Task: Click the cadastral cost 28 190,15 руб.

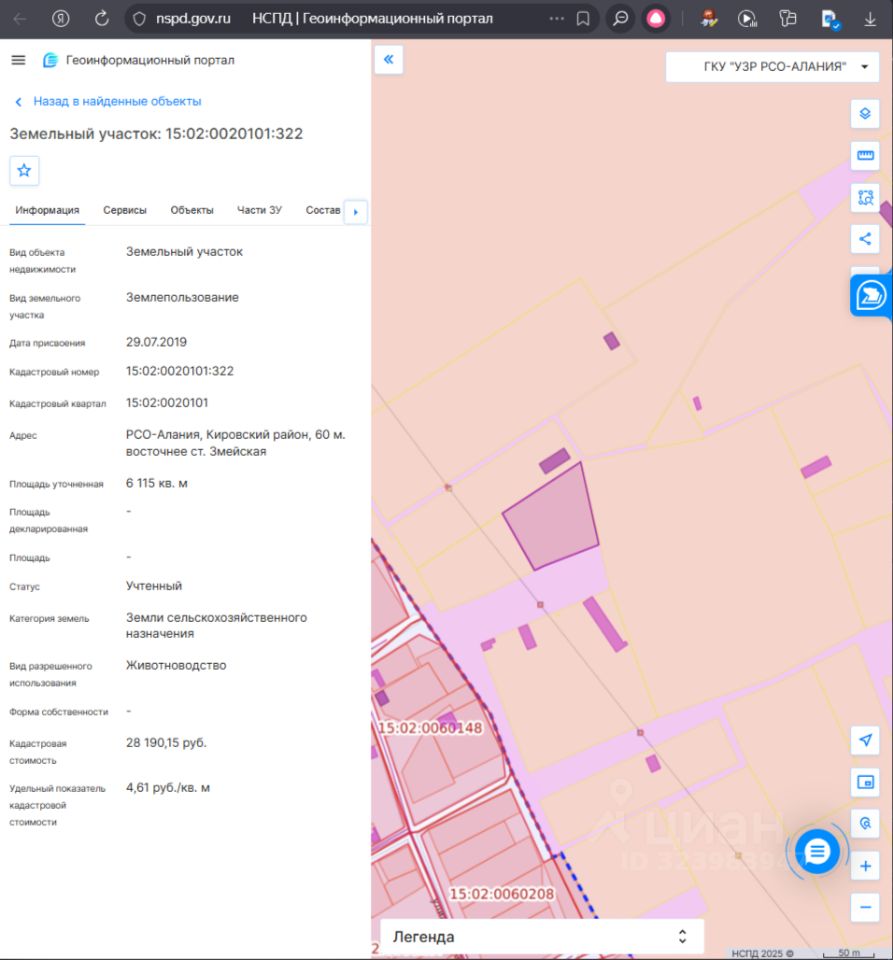Action: coord(166,743)
